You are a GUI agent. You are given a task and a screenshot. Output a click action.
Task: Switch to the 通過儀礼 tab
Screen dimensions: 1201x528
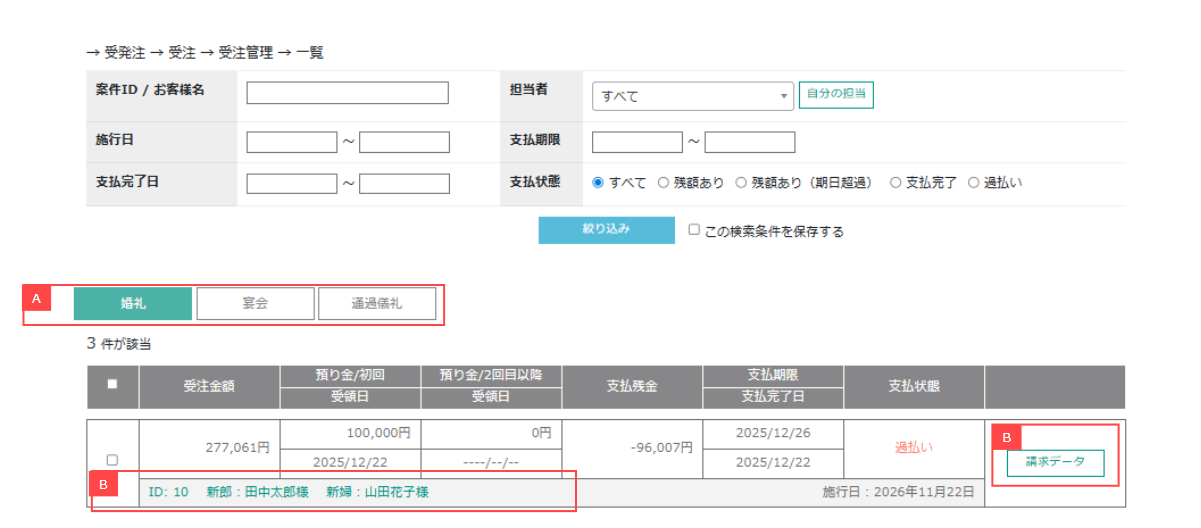(377, 304)
